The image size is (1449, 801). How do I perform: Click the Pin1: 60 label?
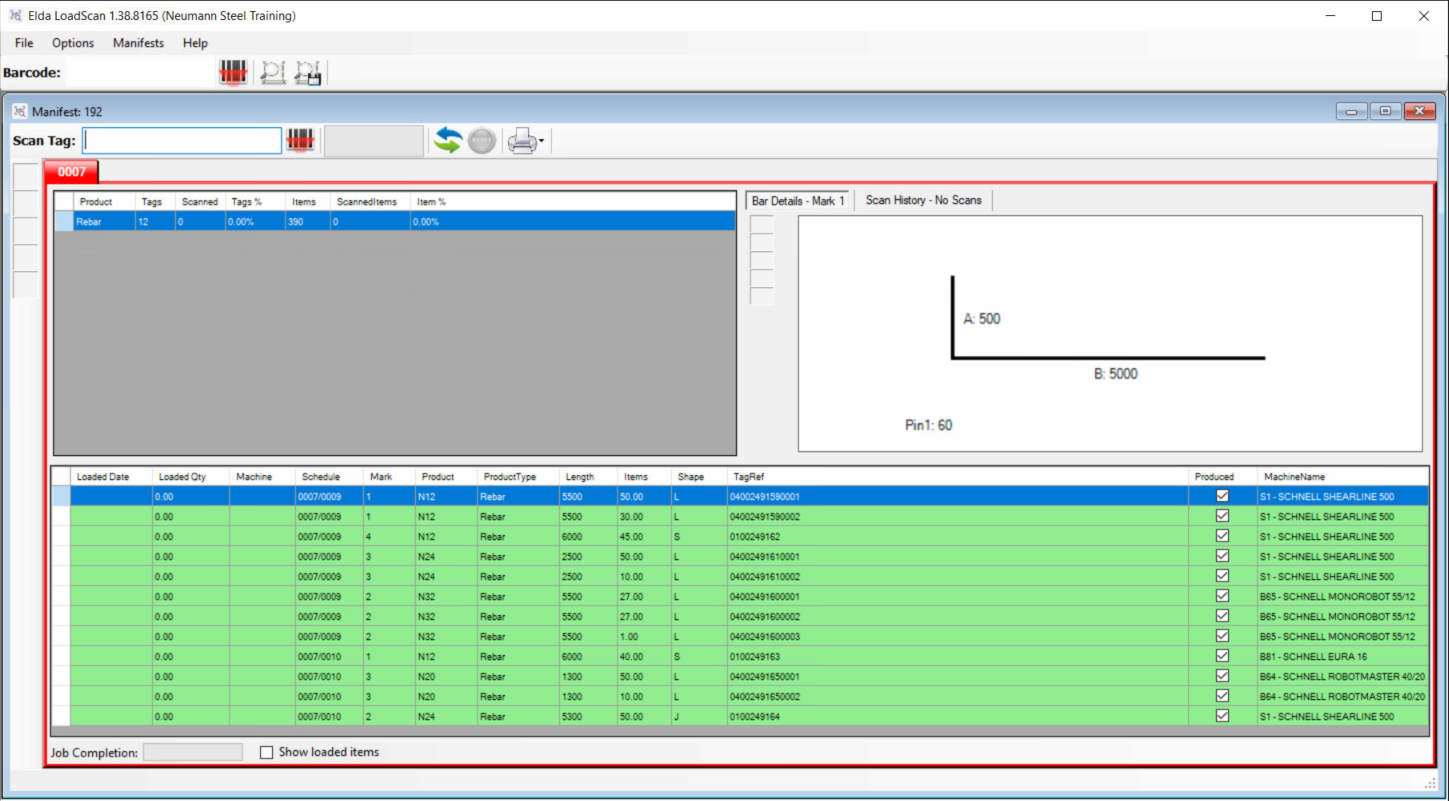(x=928, y=425)
